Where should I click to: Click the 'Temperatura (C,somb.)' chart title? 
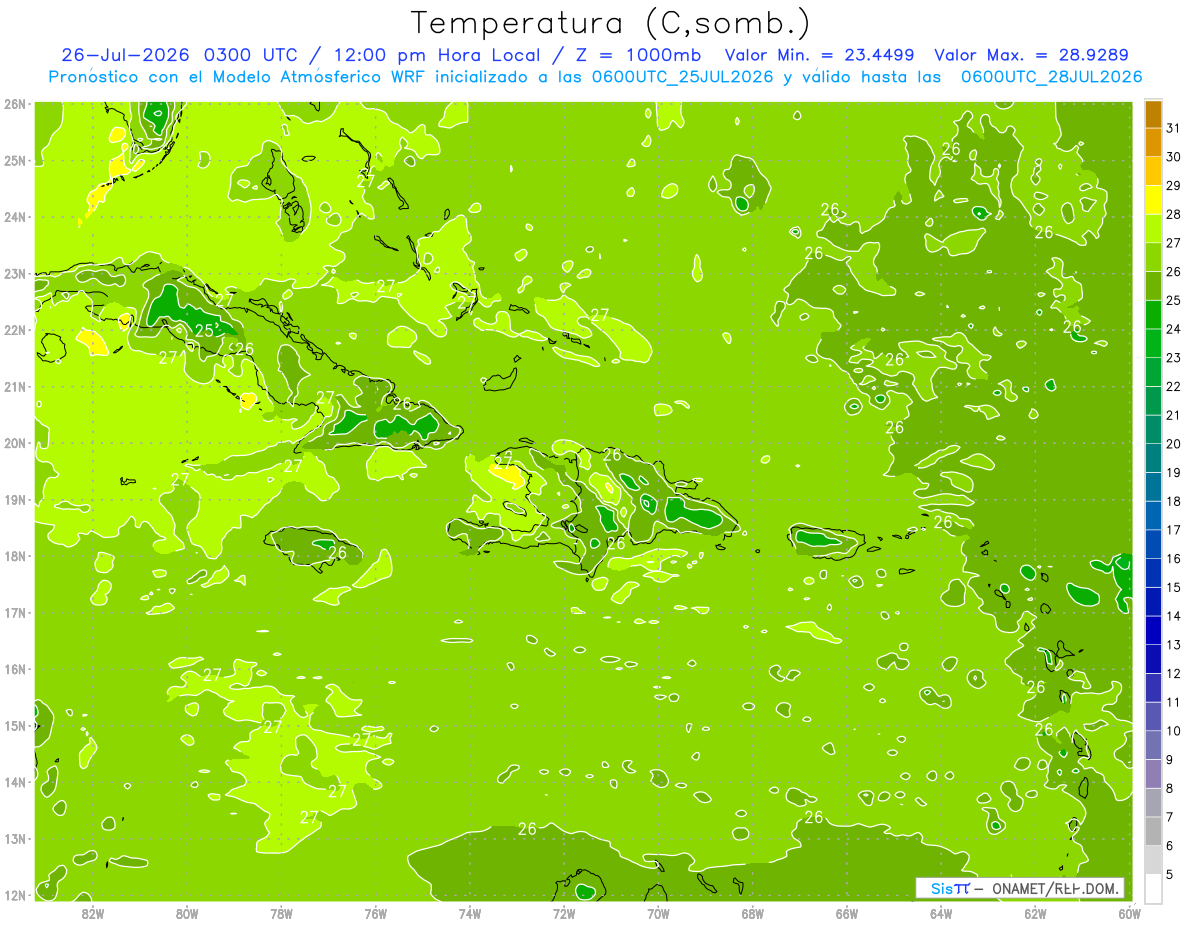610,23
